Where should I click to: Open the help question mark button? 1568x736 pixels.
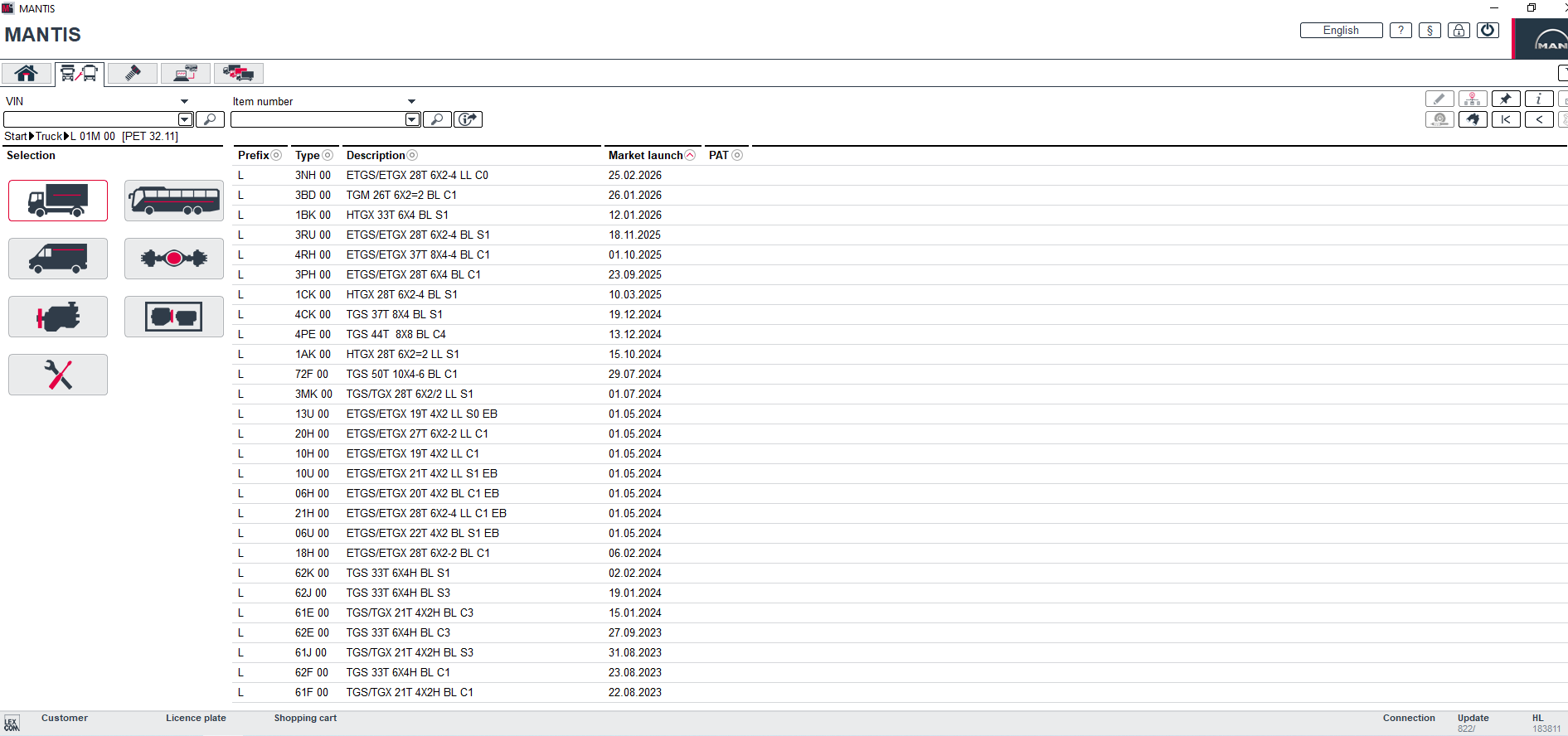coord(1401,31)
